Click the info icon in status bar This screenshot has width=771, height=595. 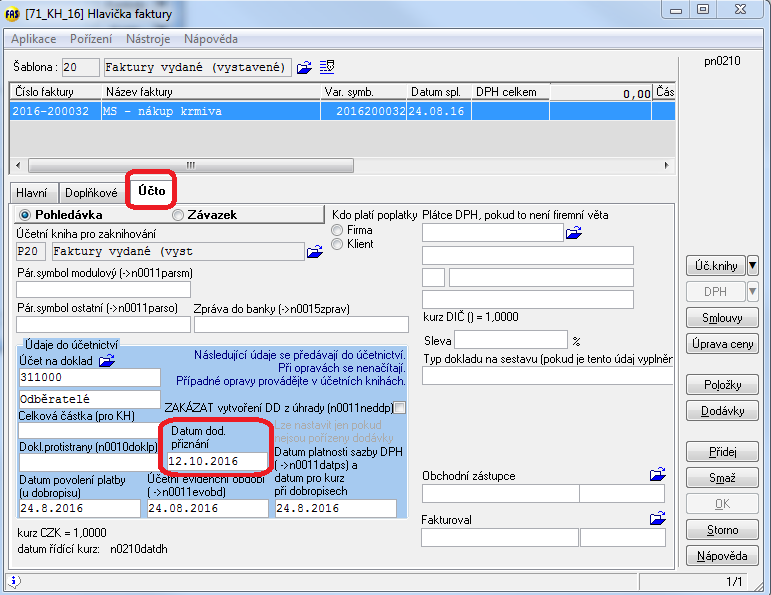click(x=14, y=581)
